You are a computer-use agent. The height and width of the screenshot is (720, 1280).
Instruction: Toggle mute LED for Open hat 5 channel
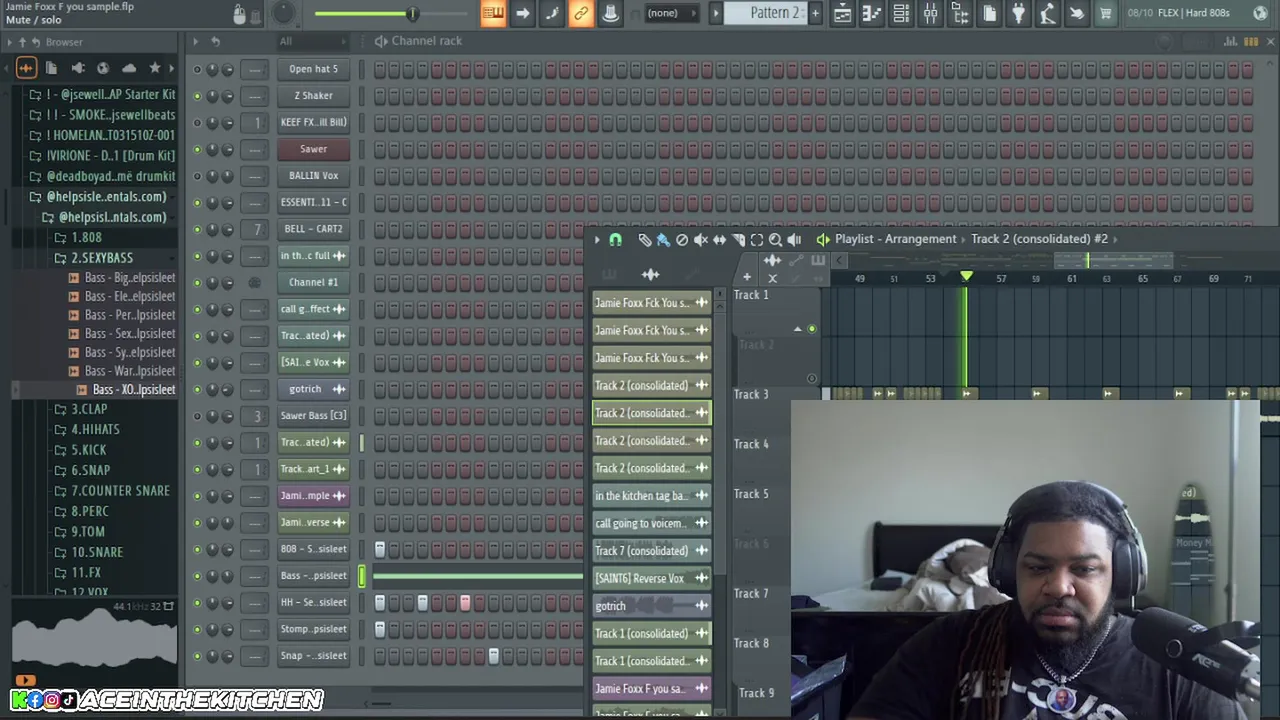(197, 69)
